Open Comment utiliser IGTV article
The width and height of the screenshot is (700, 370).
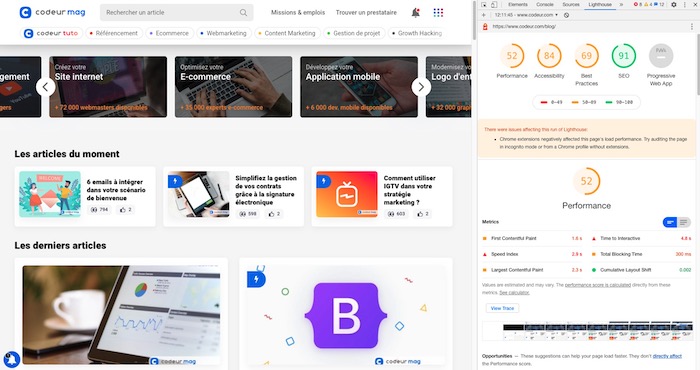click(382, 196)
